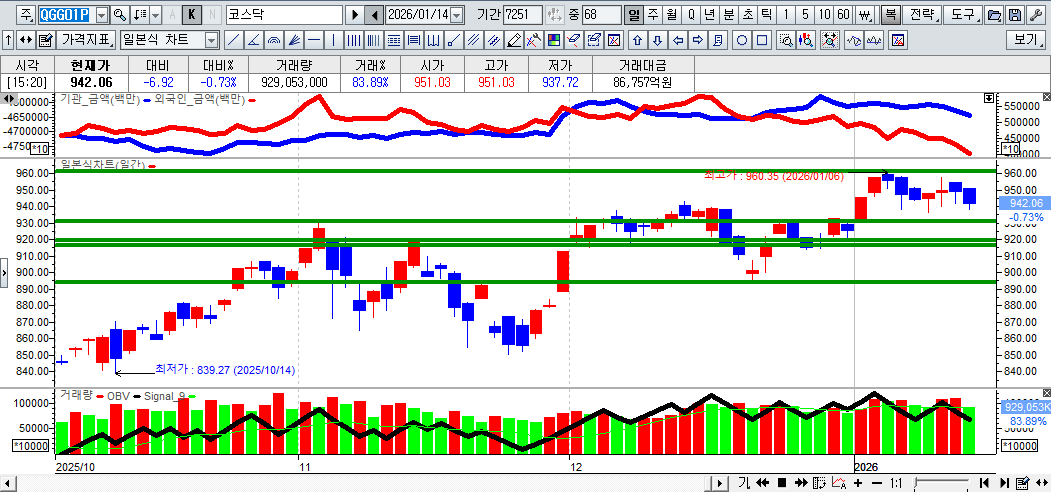Click the 보기 view button
Screen dimensions: 1051x492
coord(1025,40)
